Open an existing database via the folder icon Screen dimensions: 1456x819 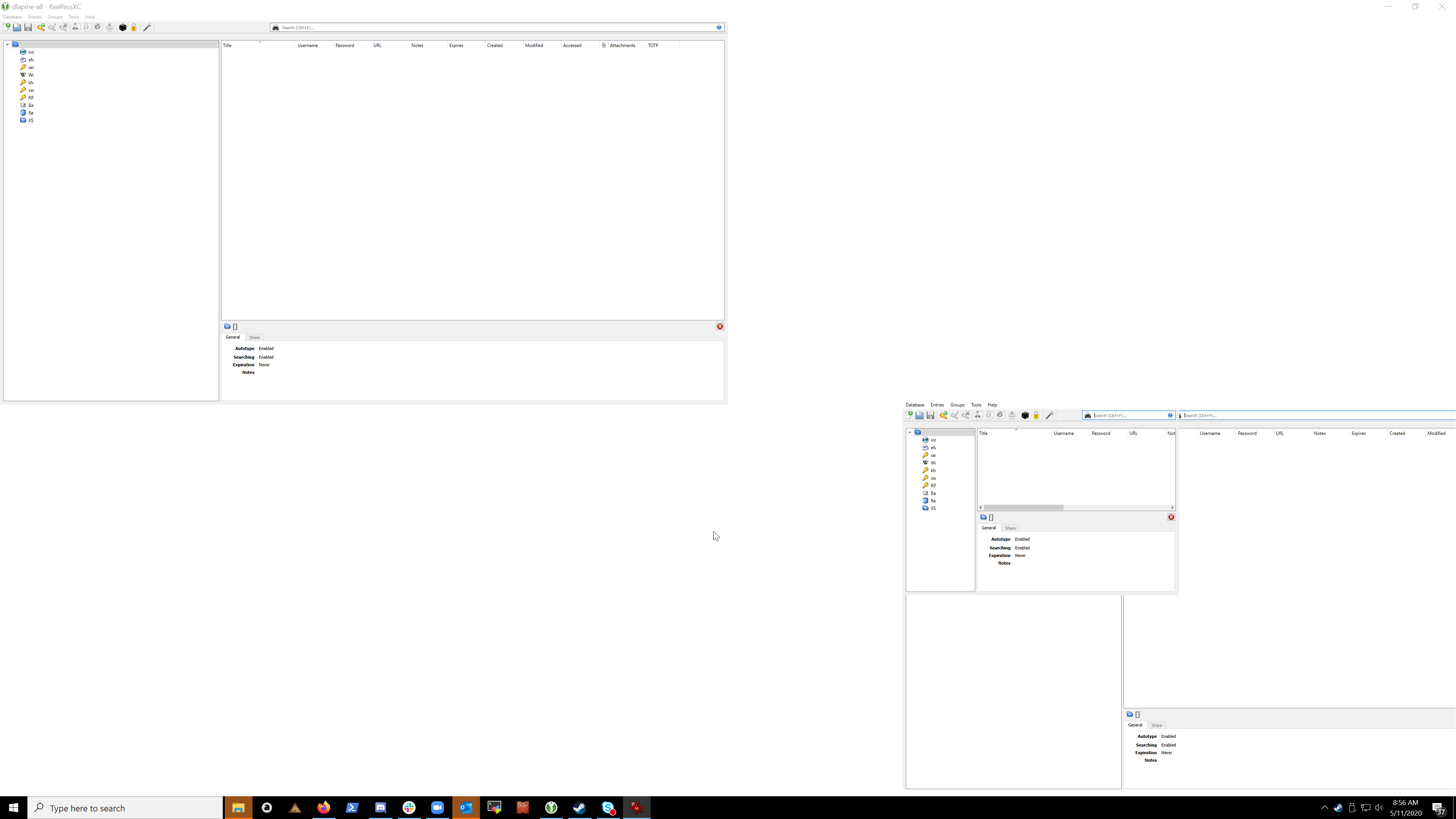coord(17,27)
